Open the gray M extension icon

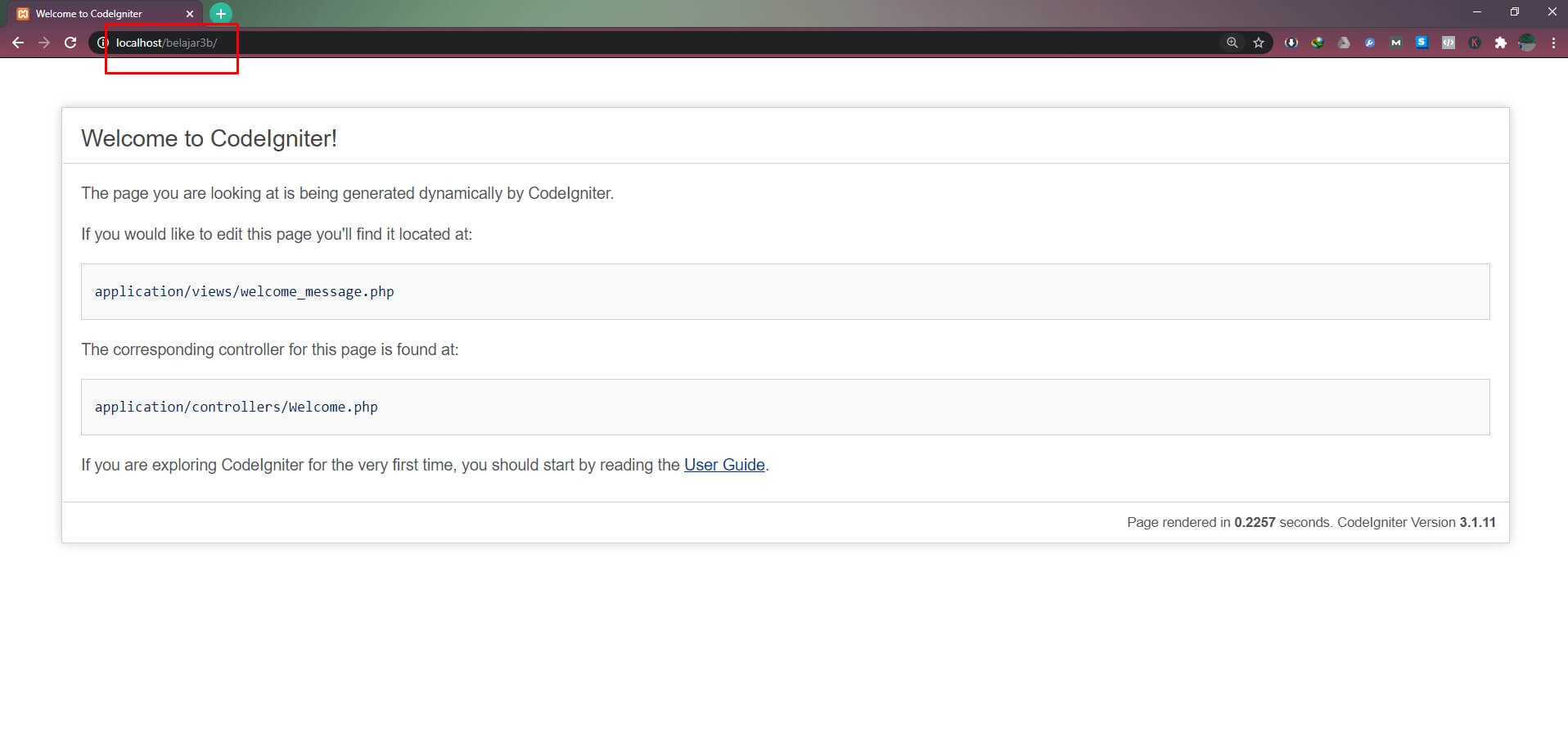[x=1395, y=43]
